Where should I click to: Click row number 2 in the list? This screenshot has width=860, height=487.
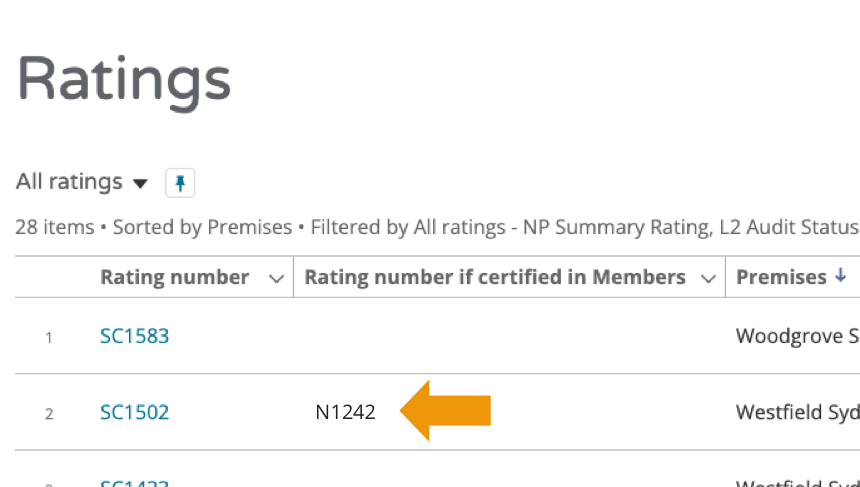[48, 413]
